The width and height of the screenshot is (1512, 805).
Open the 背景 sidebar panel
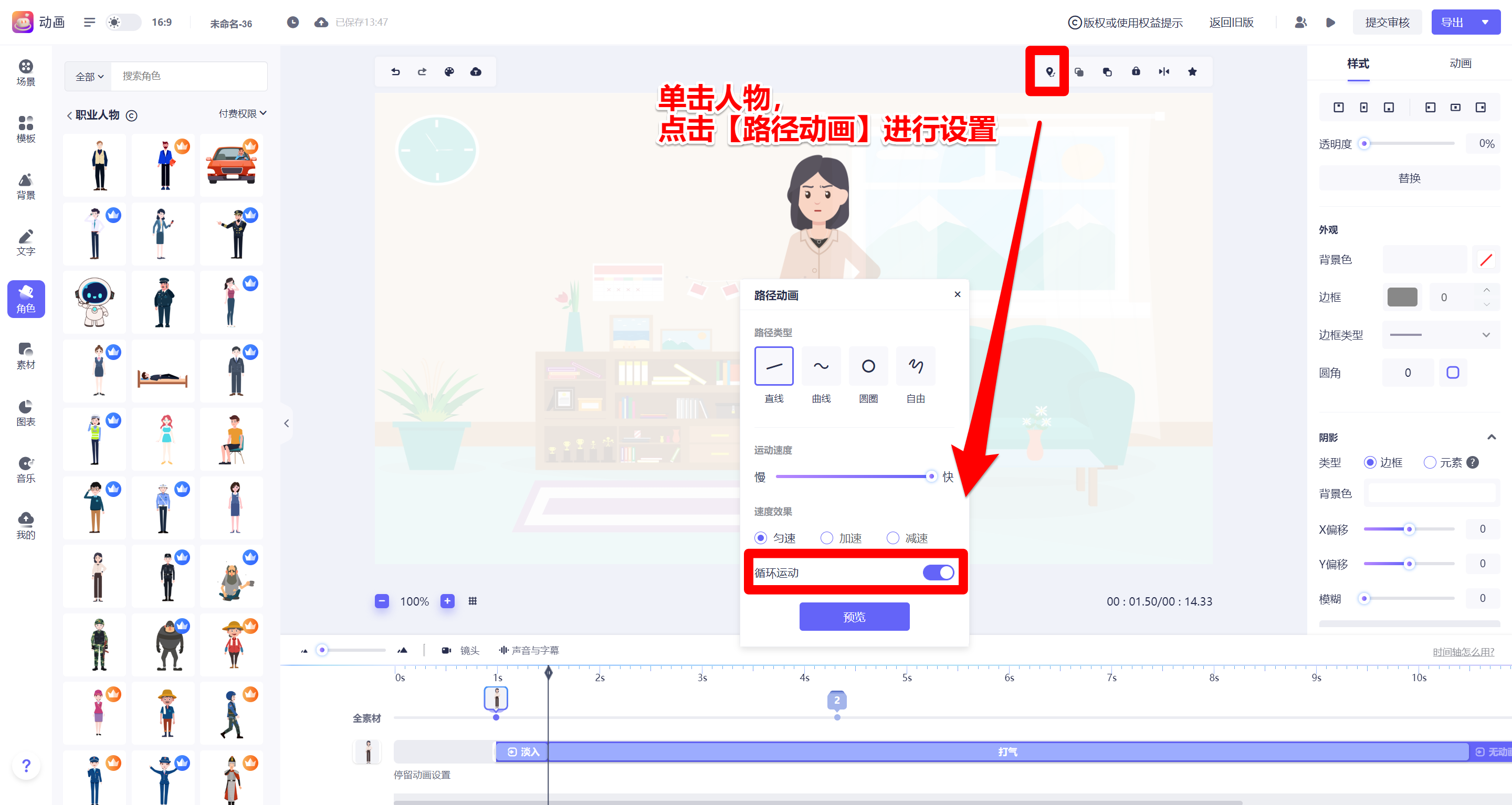click(x=26, y=186)
